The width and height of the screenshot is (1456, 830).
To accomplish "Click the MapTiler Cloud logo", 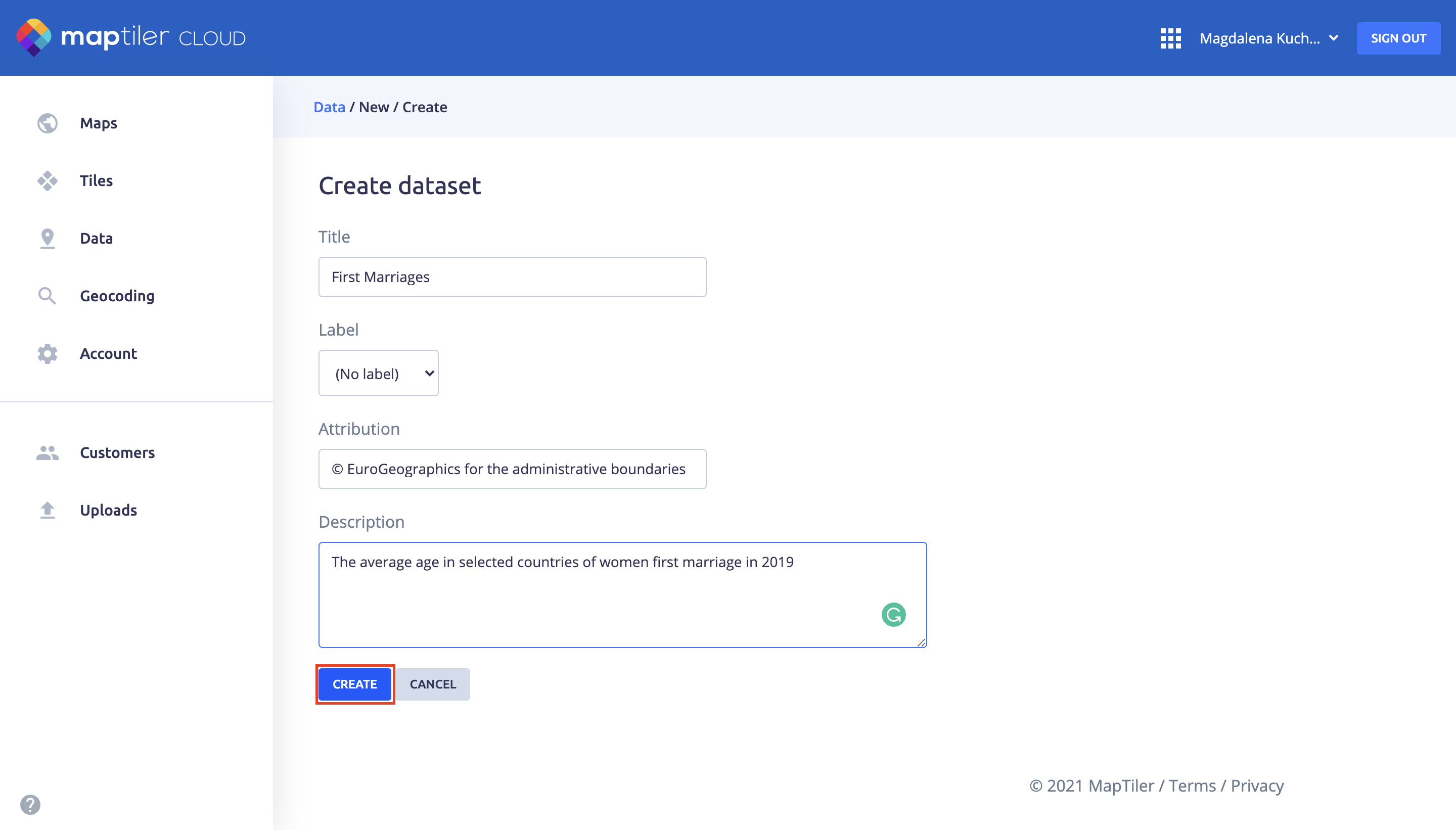I will (130, 37).
